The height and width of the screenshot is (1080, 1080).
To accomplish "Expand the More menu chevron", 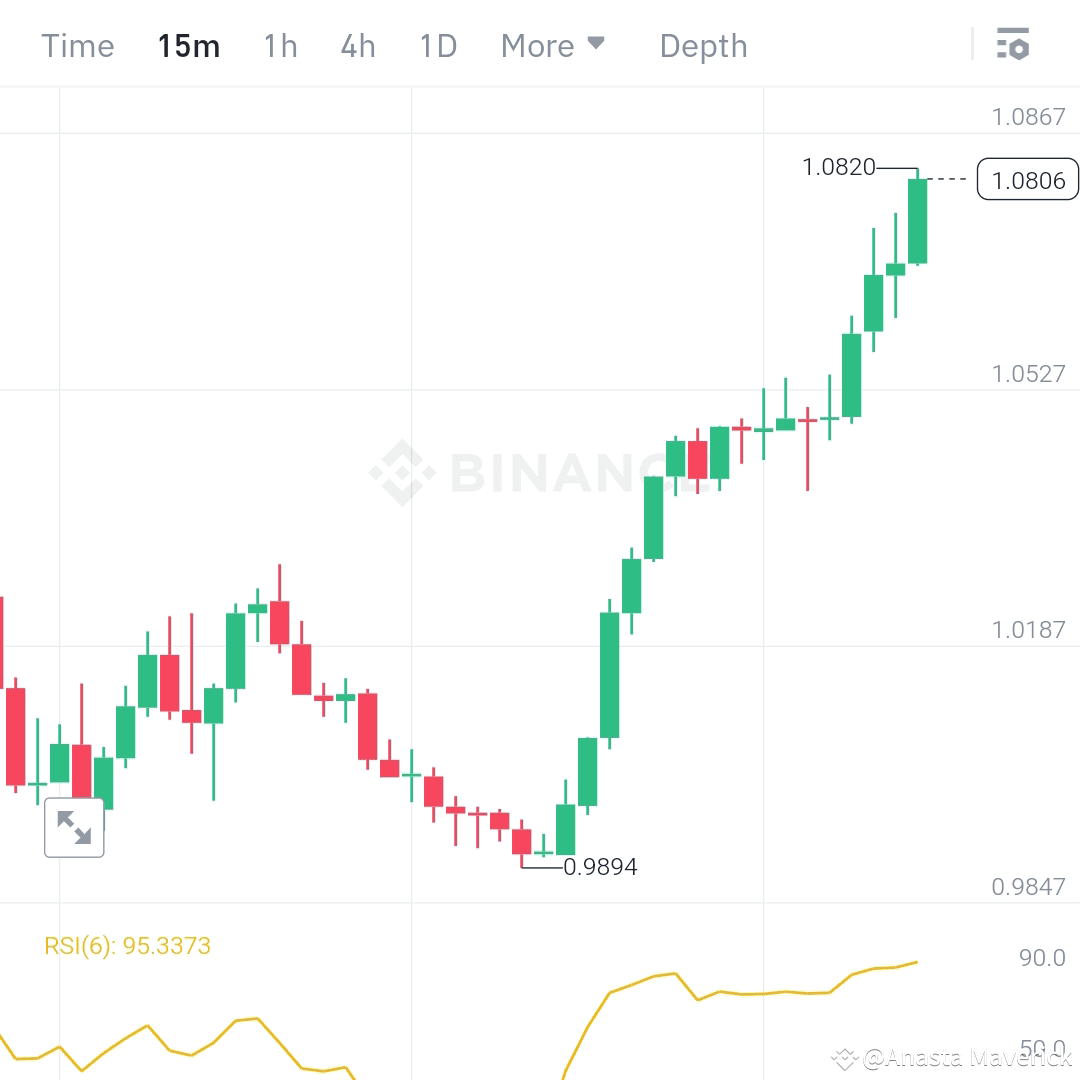I will coord(596,42).
